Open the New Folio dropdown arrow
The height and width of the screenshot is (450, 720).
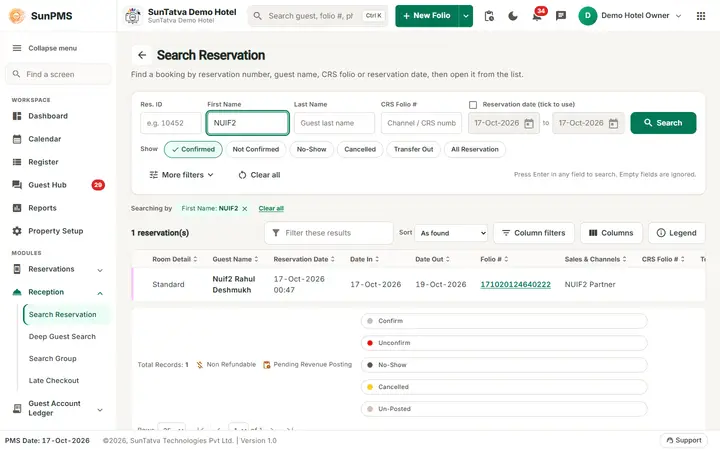point(466,16)
